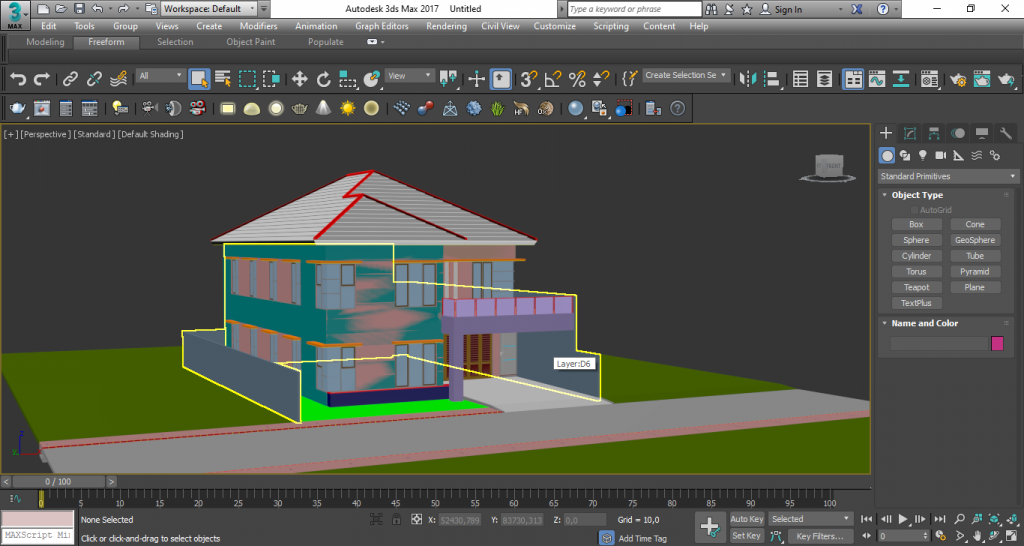Click the Play Animation button
The image size is (1024, 546).
(x=903, y=519)
